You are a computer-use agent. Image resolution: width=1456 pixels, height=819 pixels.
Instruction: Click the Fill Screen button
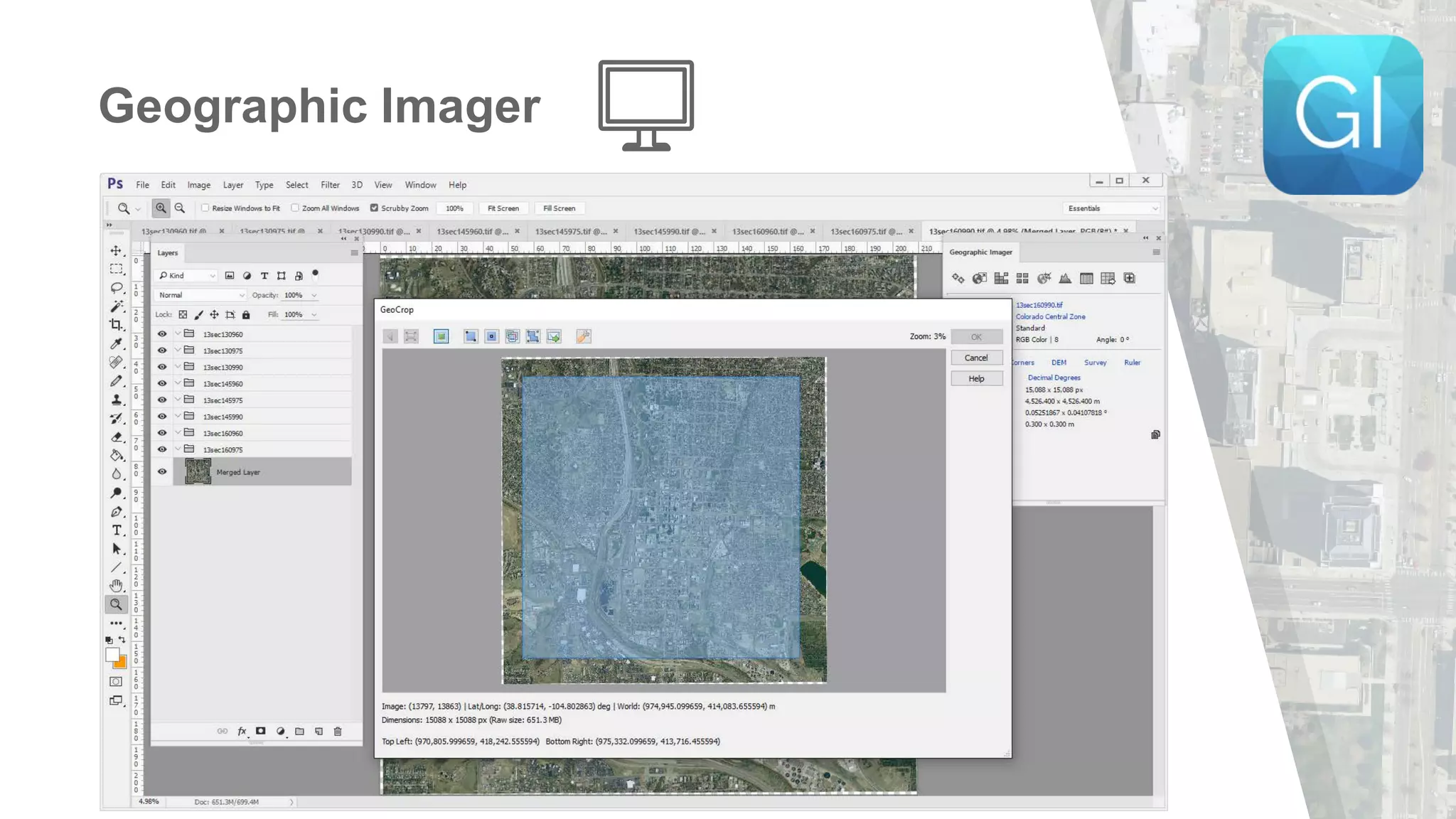(560, 208)
